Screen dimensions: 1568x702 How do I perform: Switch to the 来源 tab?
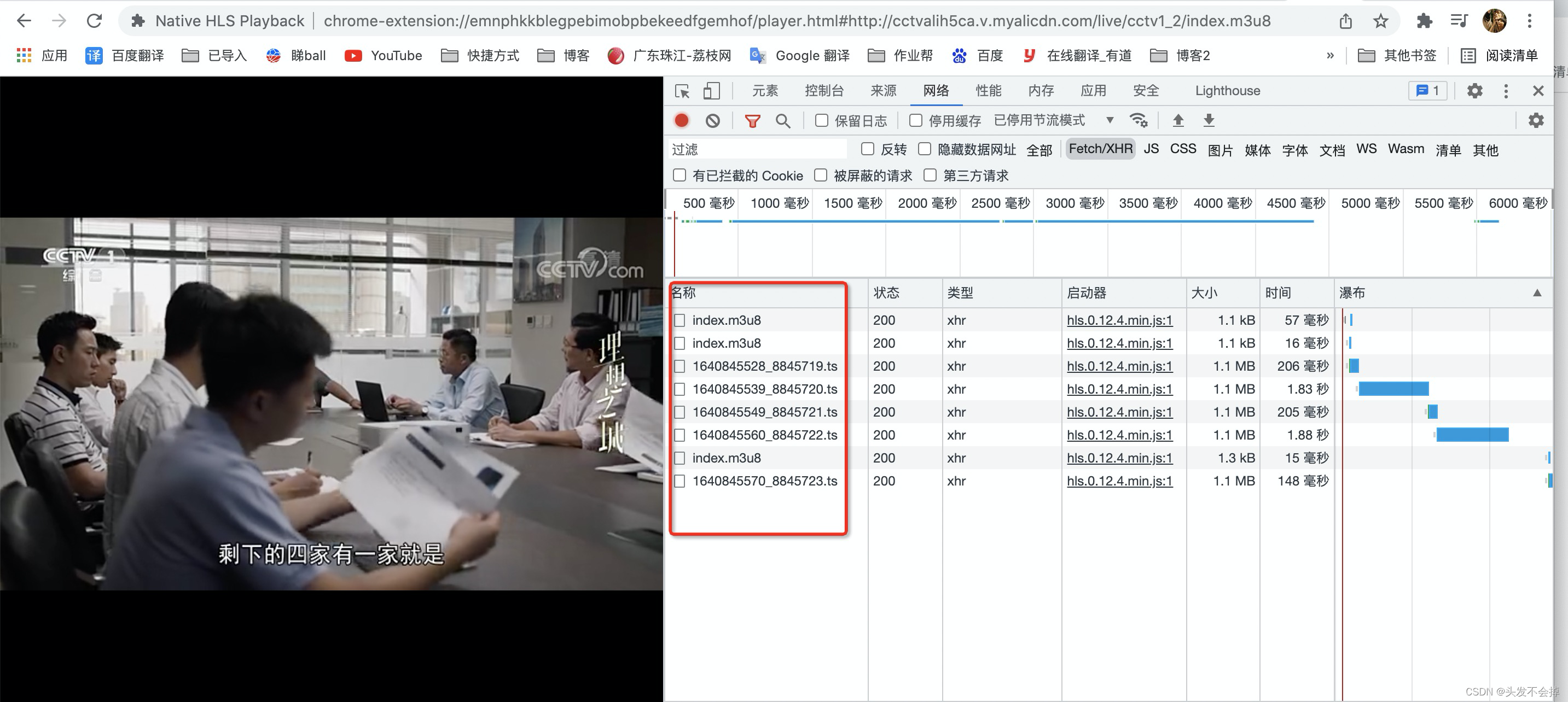tap(883, 91)
